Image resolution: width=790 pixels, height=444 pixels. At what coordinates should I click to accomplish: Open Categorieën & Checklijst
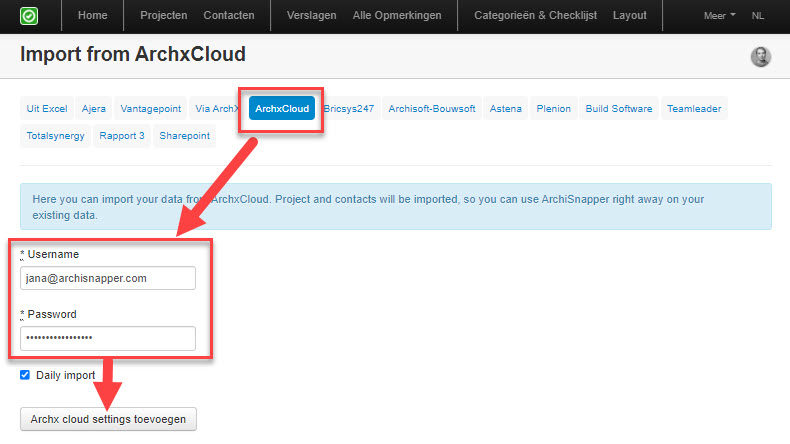coord(536,16)
